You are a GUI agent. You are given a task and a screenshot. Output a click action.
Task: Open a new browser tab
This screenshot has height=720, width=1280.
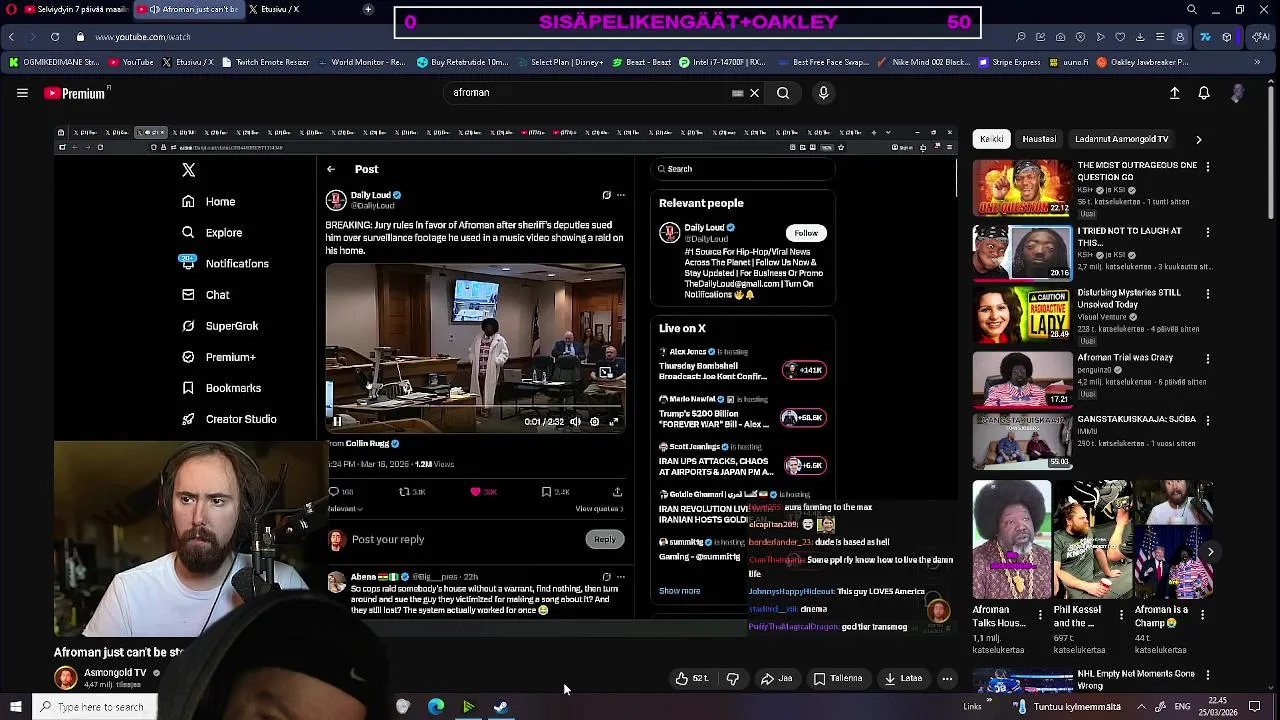point(368,9)
